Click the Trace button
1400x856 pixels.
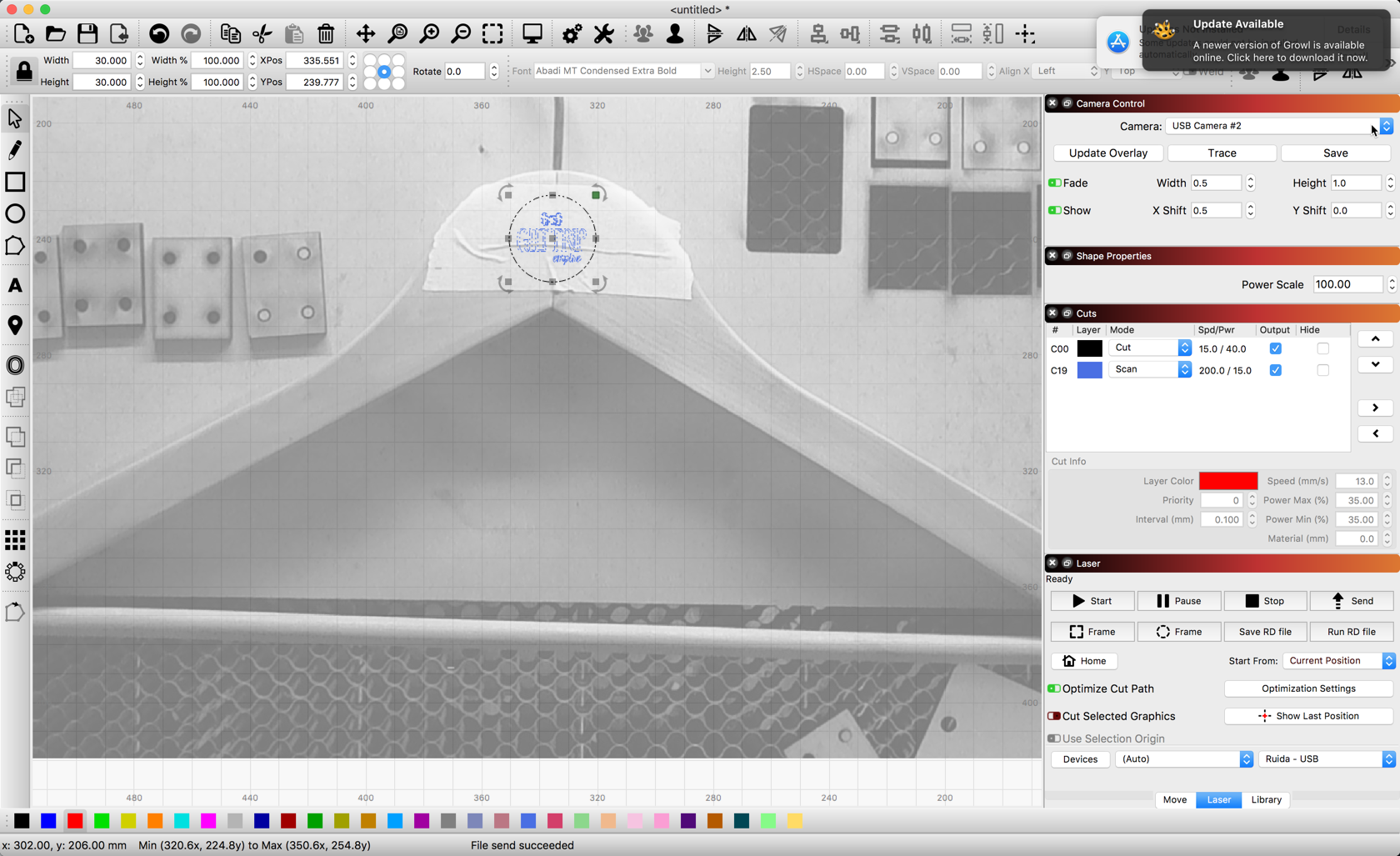point(1222,153)
